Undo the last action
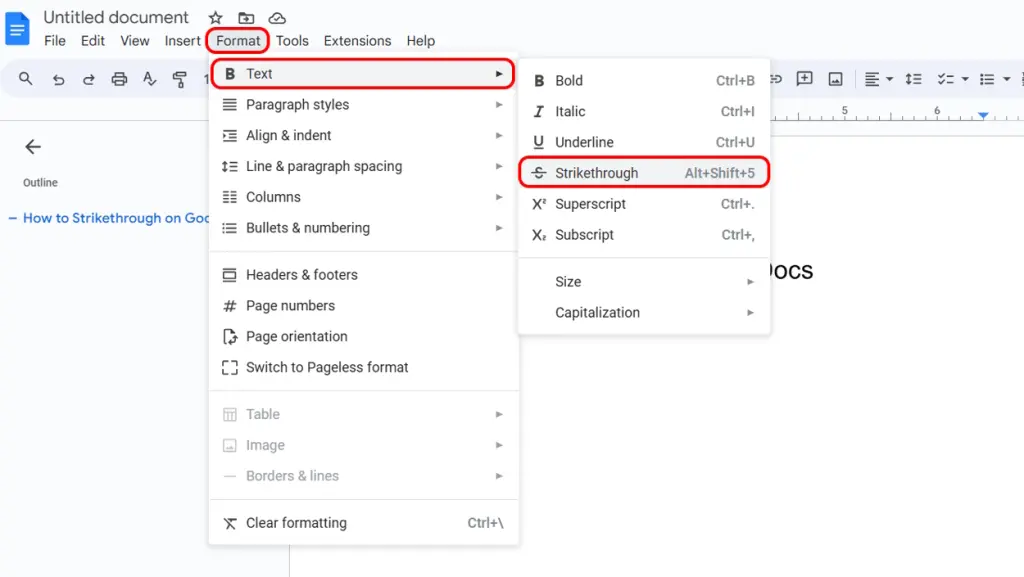This screenshot has width=1024, height=577. tap(58, 78)
